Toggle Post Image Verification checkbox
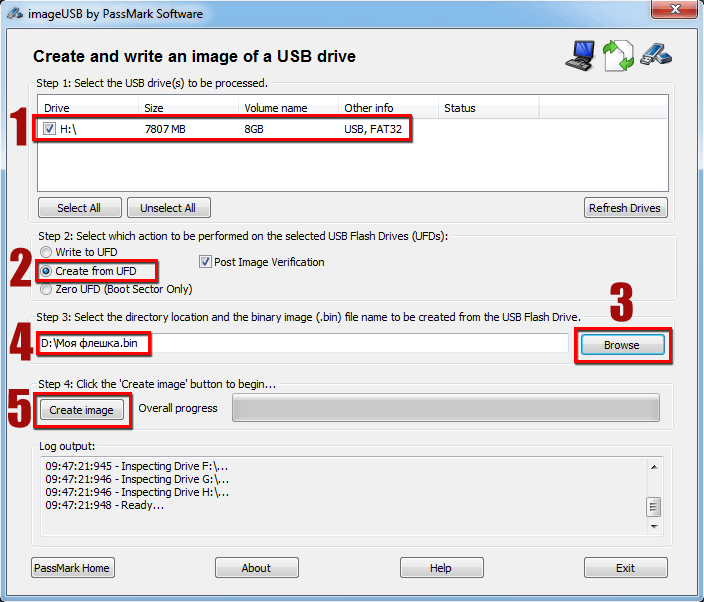Viewport: 704px width, 602px height. pos(205,262)
